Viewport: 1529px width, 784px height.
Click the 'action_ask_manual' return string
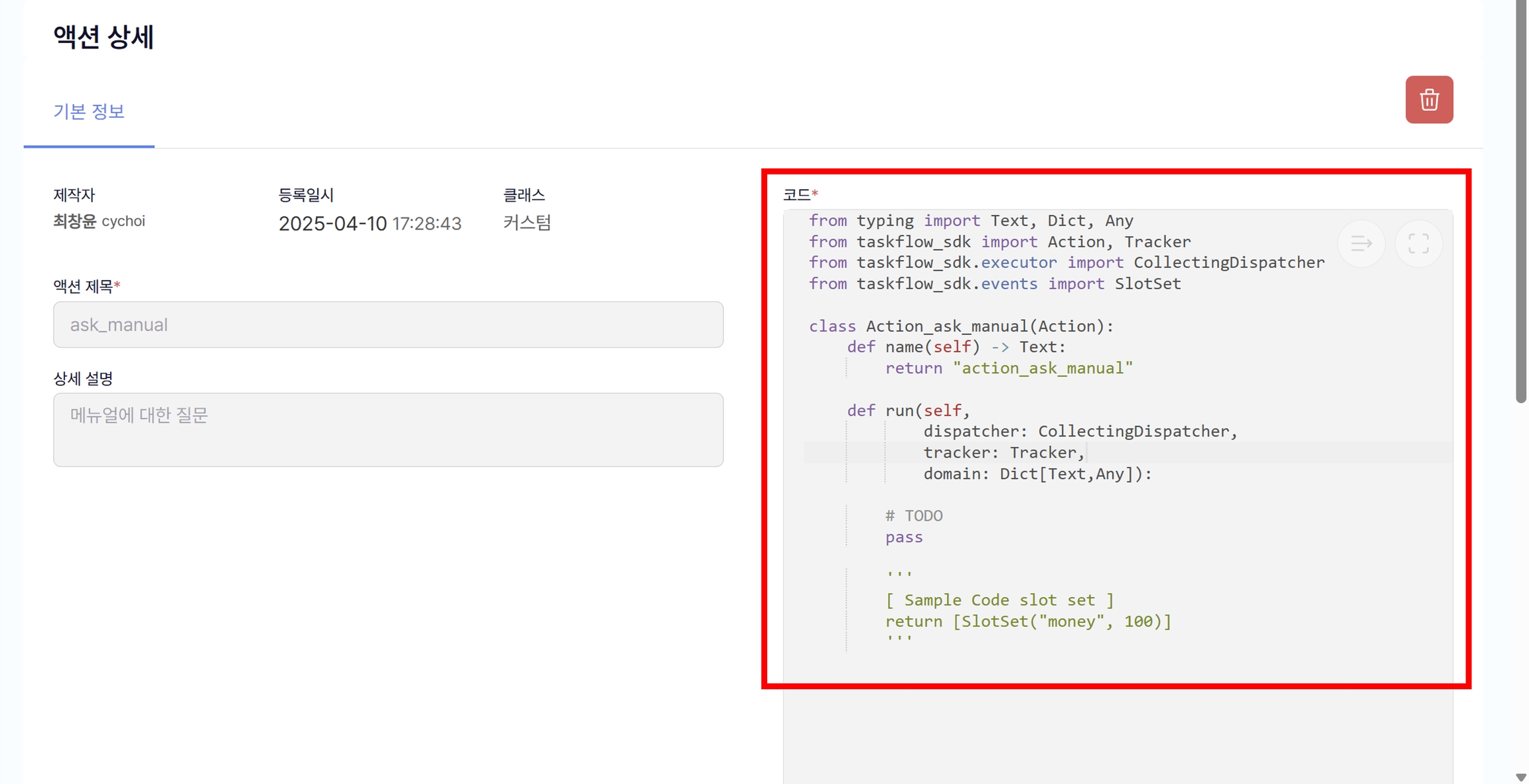[x=1043, y=368]
